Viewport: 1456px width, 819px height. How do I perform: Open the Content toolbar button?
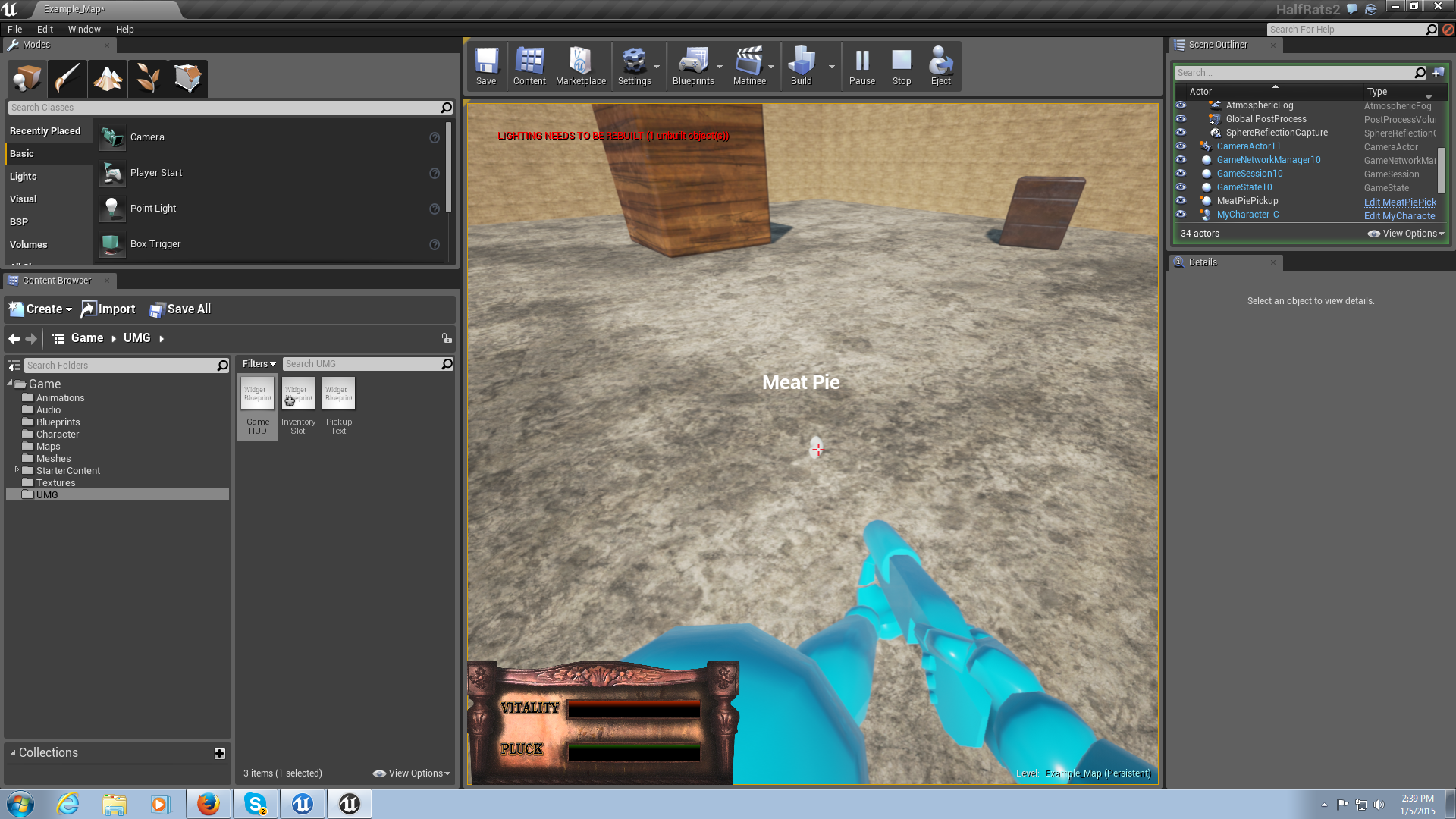[529, 66]
